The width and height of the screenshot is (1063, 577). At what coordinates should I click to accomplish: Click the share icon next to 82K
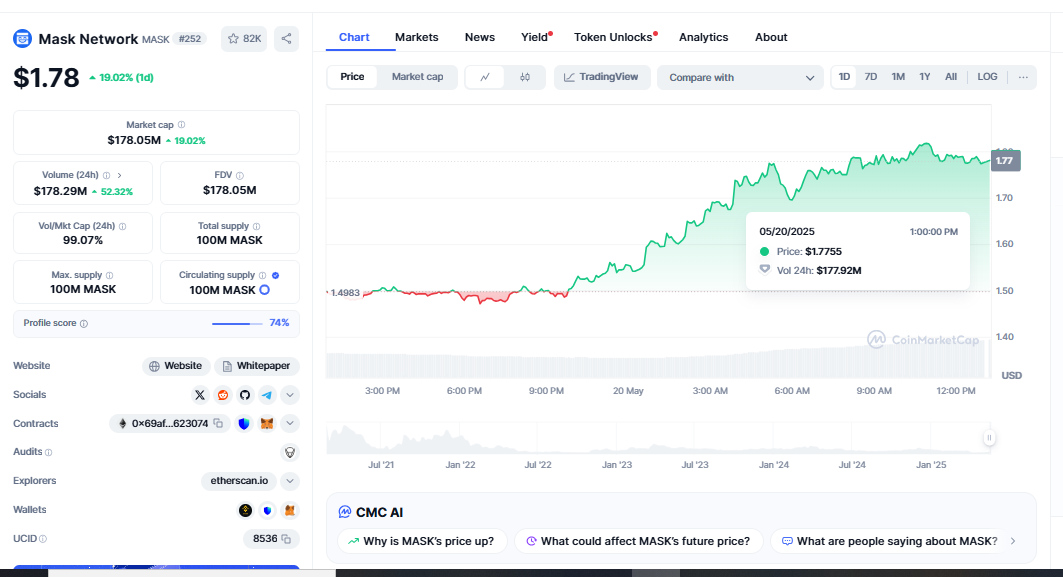click(286, 39)
